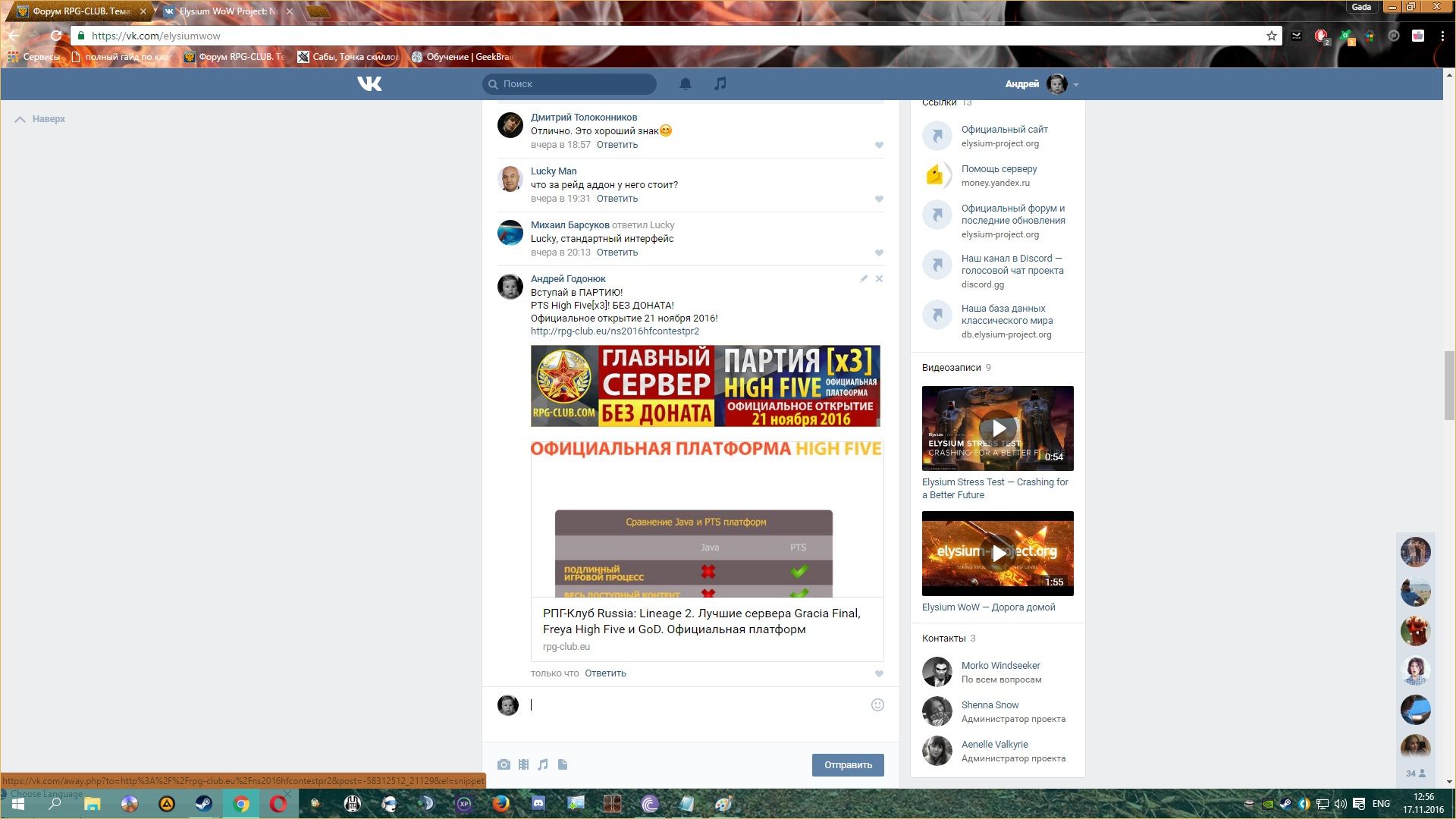Viewport: 1456px width, 819px height.
Task: Open the VK music note icon
Action: (720, 83)
